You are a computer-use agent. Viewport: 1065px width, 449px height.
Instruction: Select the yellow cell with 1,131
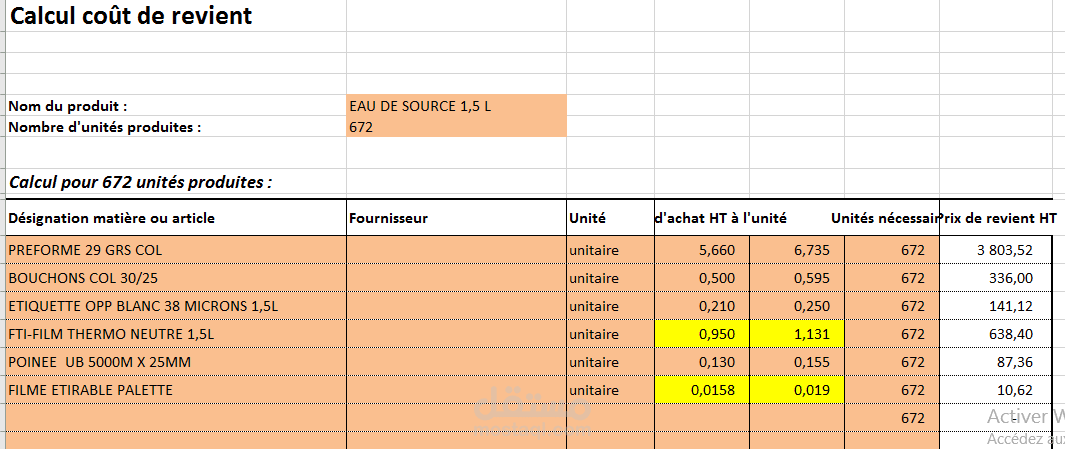click(797, 334)
